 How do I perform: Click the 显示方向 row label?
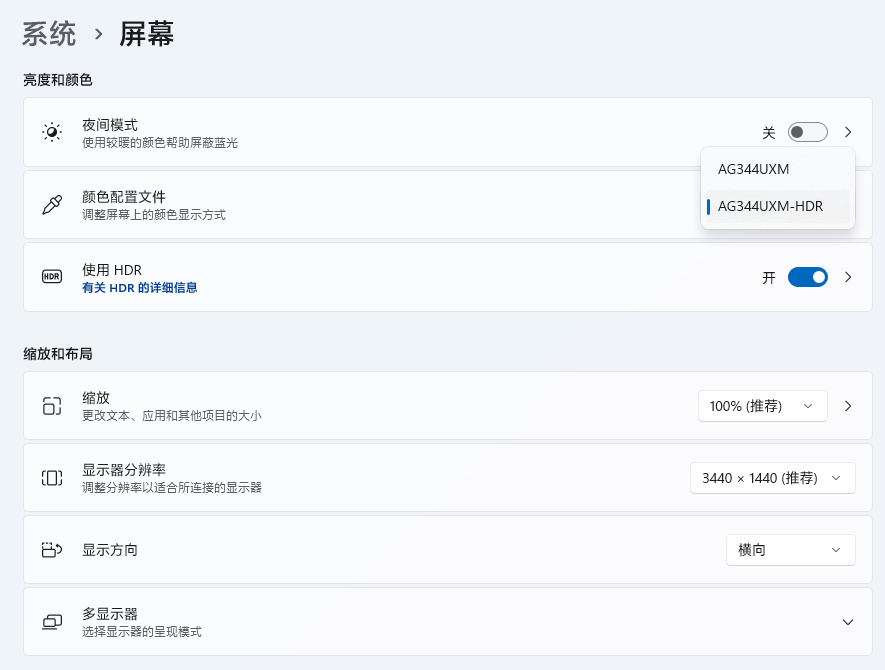click(110, 550)
